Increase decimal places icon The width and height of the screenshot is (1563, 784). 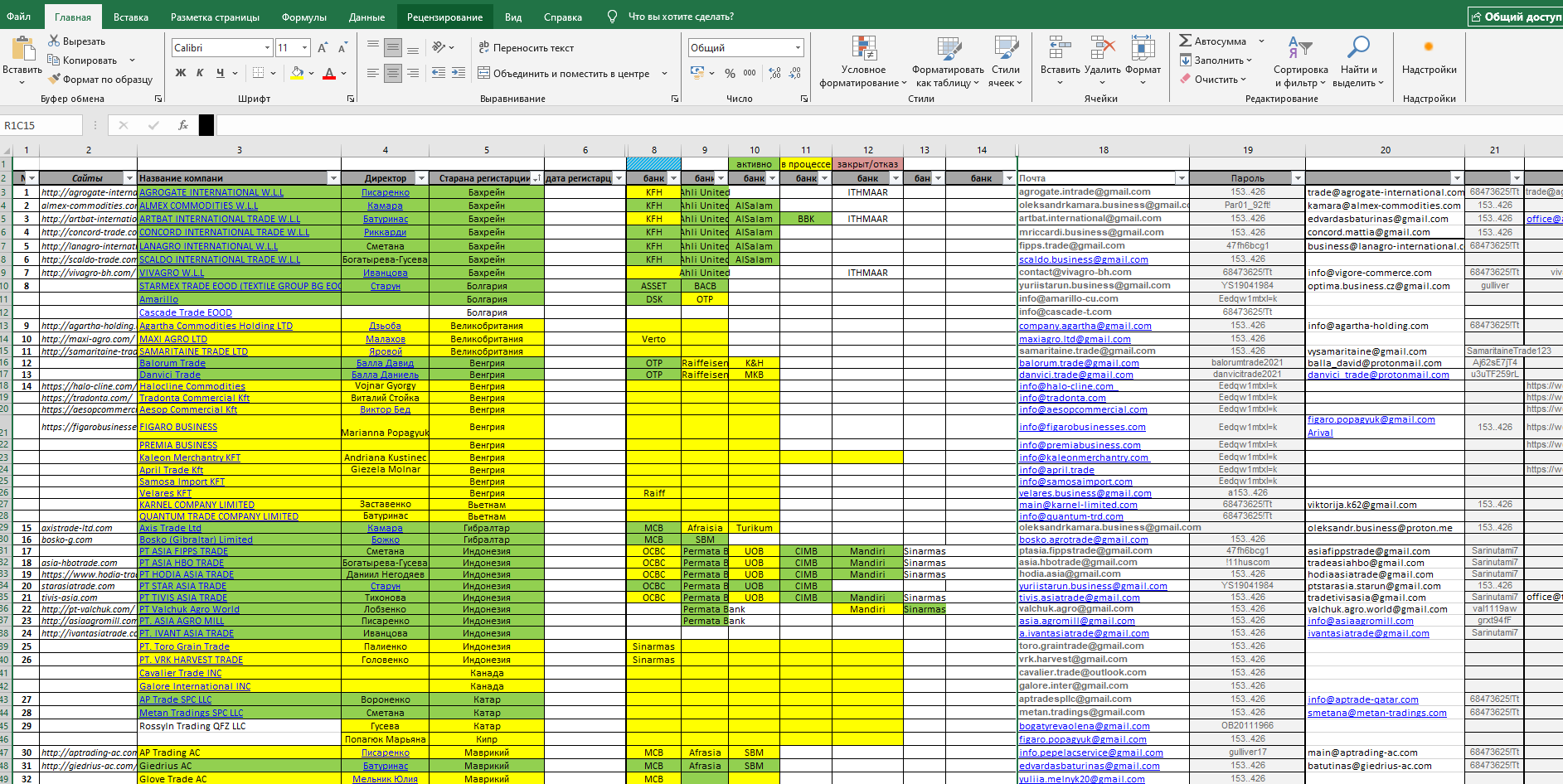click(774, 73)
